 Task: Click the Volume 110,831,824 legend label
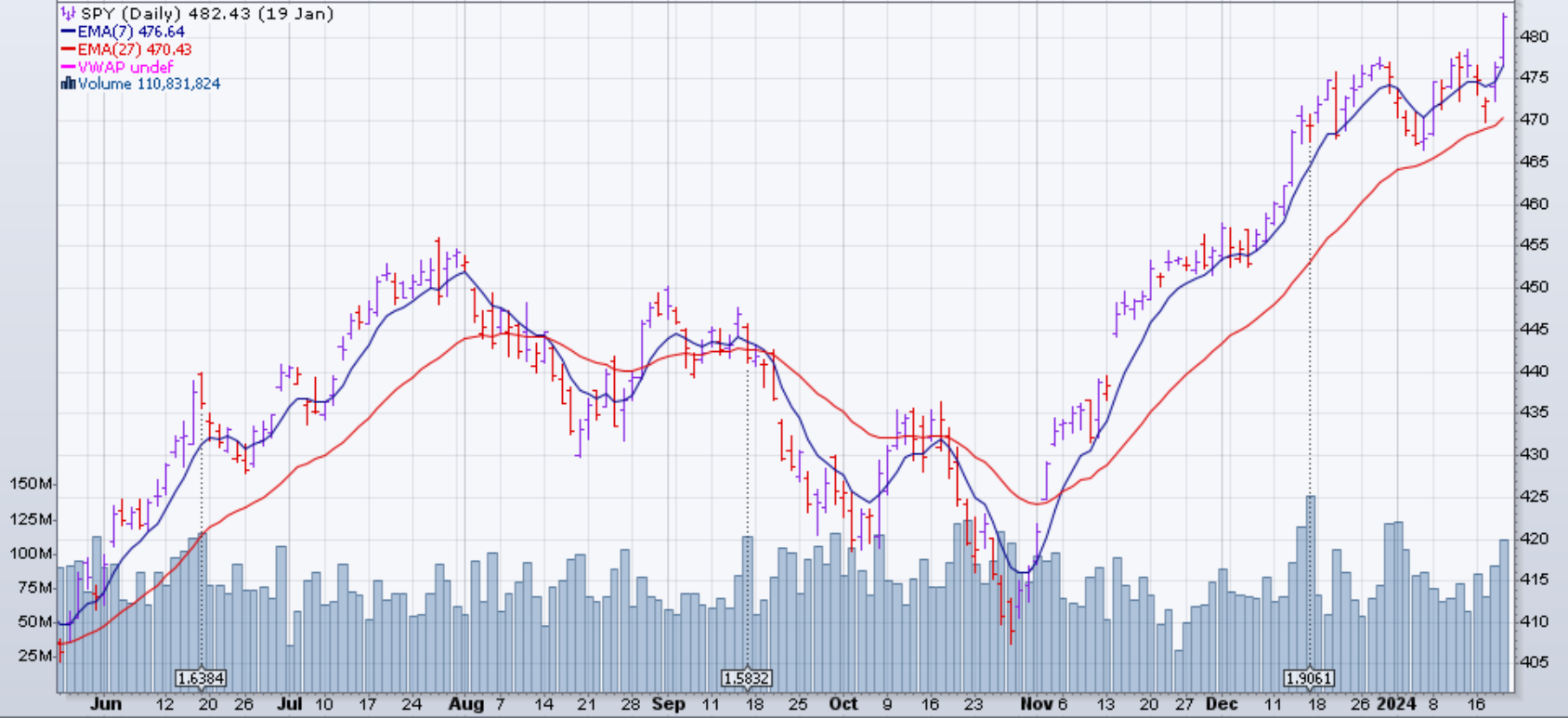pos(150,84)
